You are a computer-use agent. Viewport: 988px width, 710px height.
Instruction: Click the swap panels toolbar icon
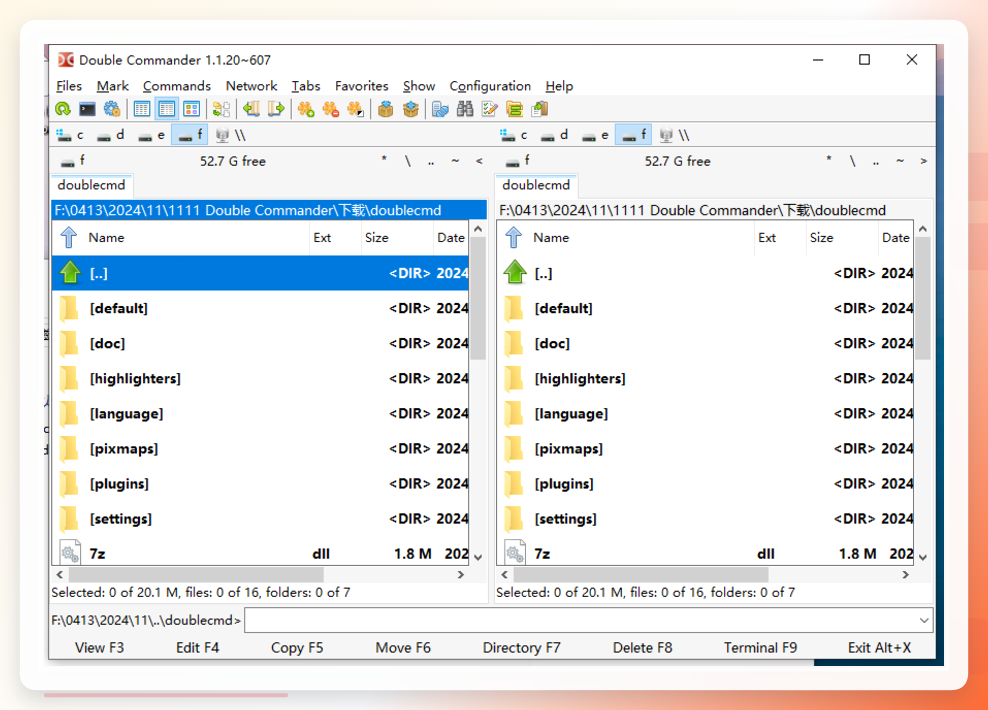click(221, 109)
